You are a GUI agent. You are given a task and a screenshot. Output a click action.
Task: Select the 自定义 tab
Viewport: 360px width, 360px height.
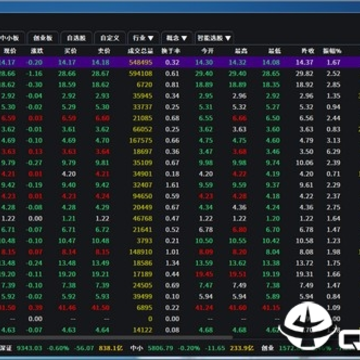pos(110,38)
